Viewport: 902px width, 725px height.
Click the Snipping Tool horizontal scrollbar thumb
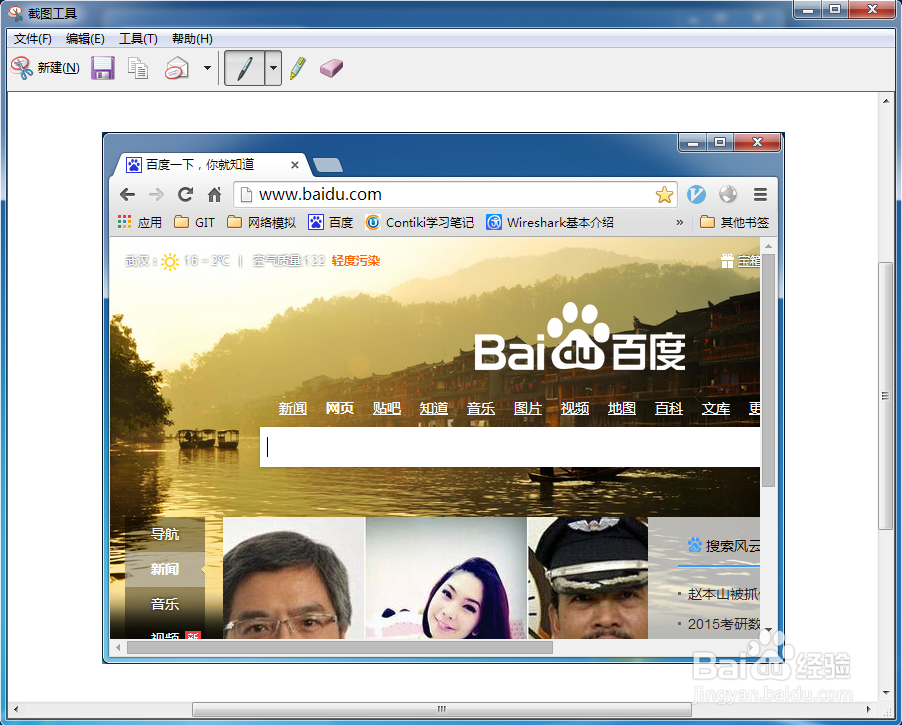441,709
